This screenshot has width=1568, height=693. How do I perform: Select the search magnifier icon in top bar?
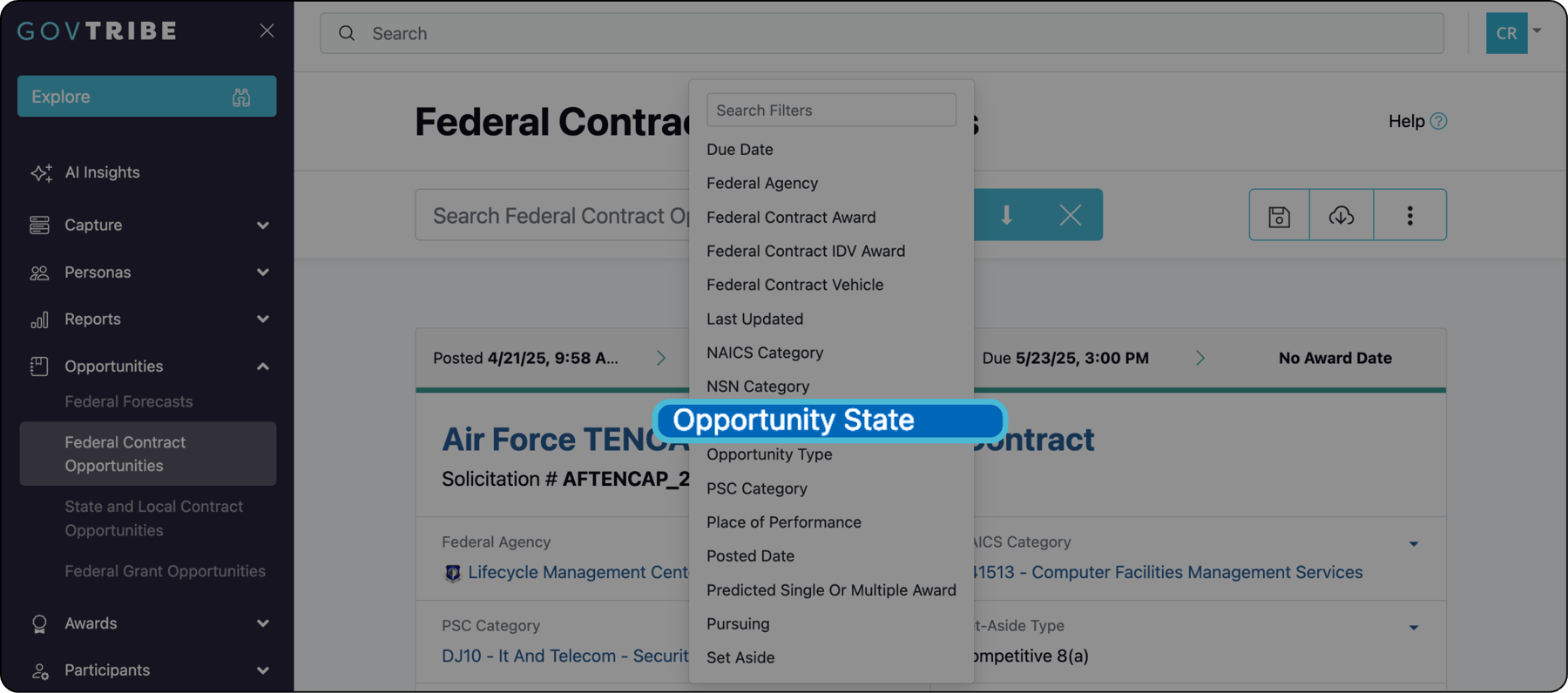click(346, 33)
